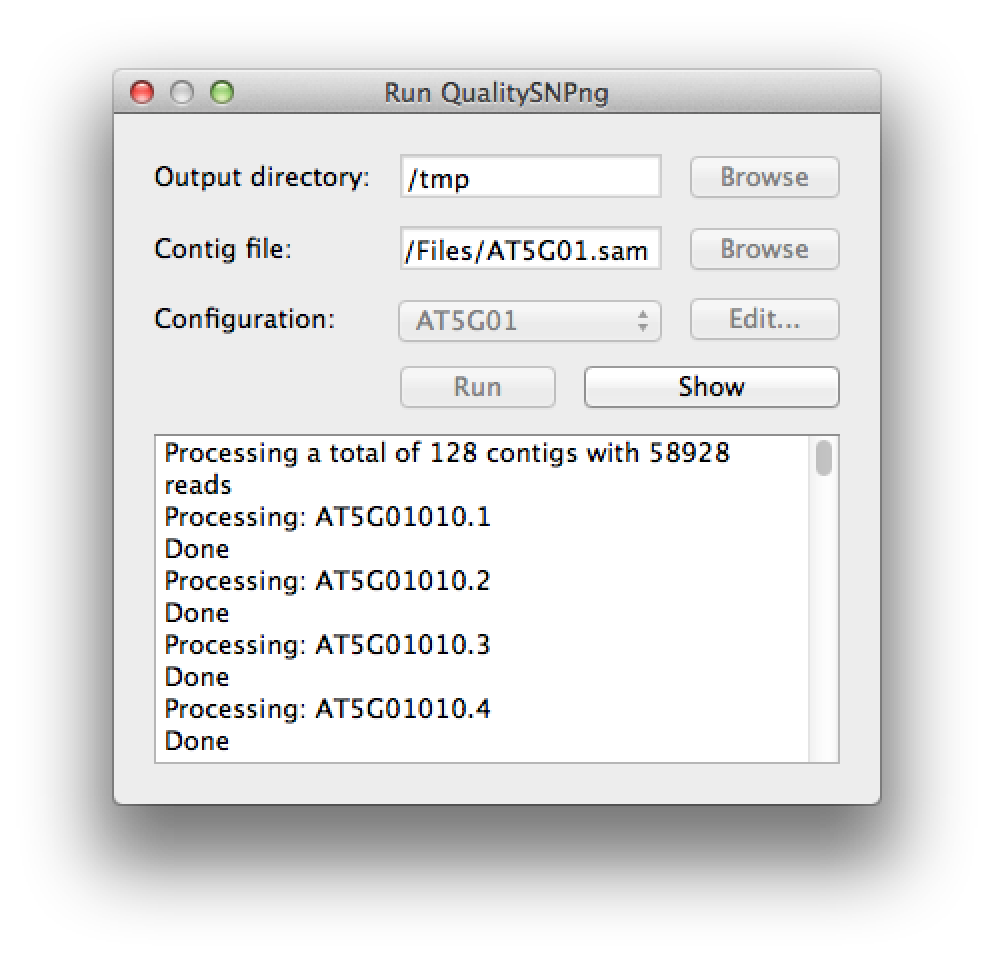The width and height of the screenshot is (994, 962).
Task: Minimize the window with the yellow button
Action: (x=182, y=93)
